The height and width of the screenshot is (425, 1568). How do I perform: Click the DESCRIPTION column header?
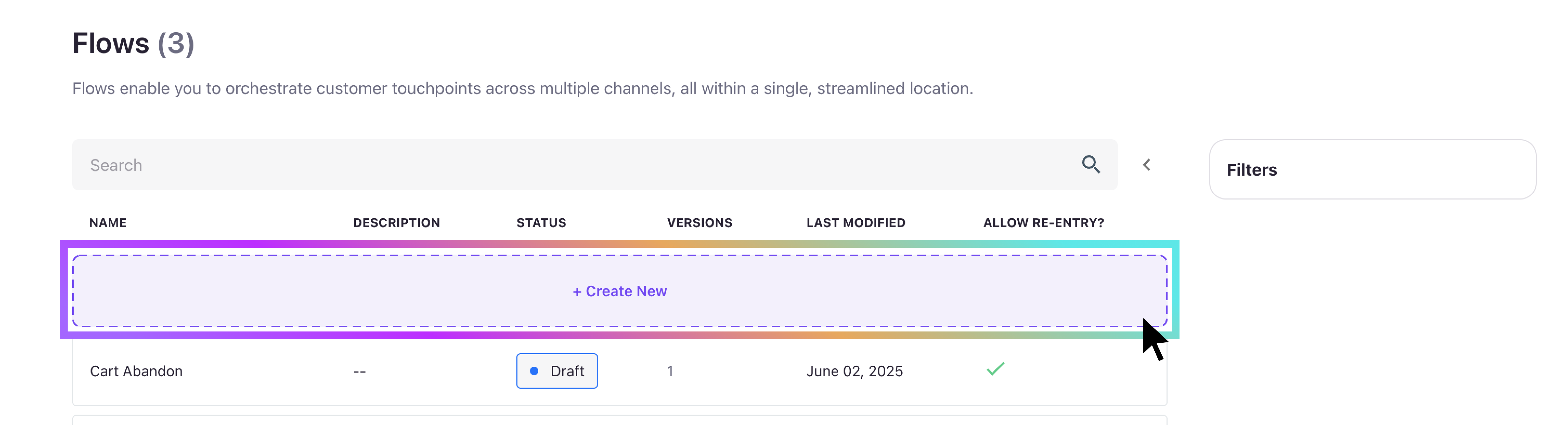[396, 223]
